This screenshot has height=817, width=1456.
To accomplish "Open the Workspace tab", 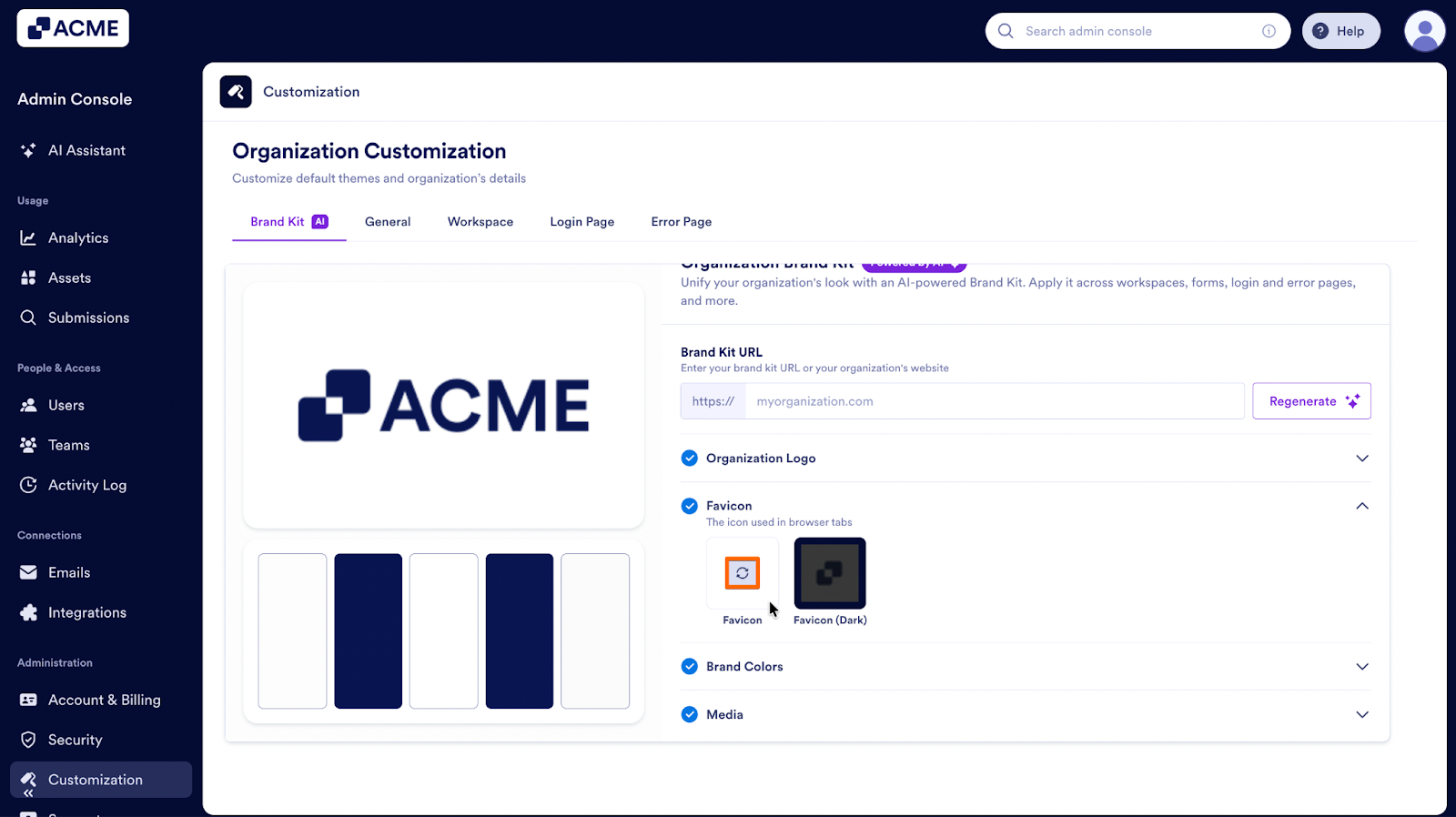I will (x=480, y=222).
